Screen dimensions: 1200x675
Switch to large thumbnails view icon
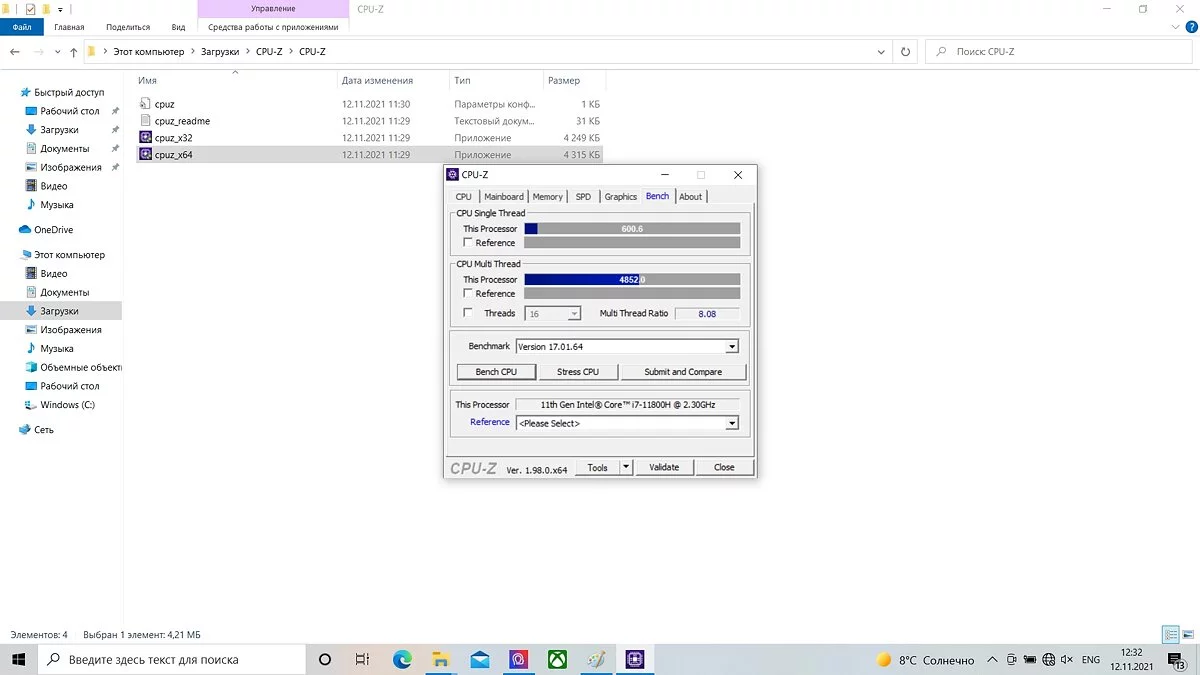pyautogui.click(x=1188, y=634)
